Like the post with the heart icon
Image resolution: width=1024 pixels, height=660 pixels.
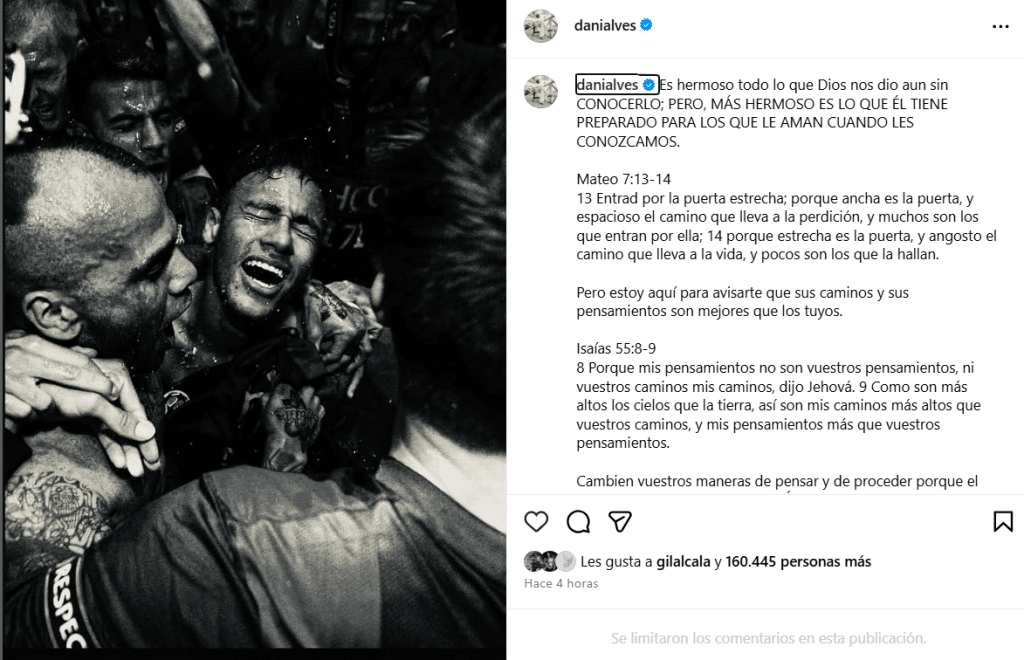[536, 522]
